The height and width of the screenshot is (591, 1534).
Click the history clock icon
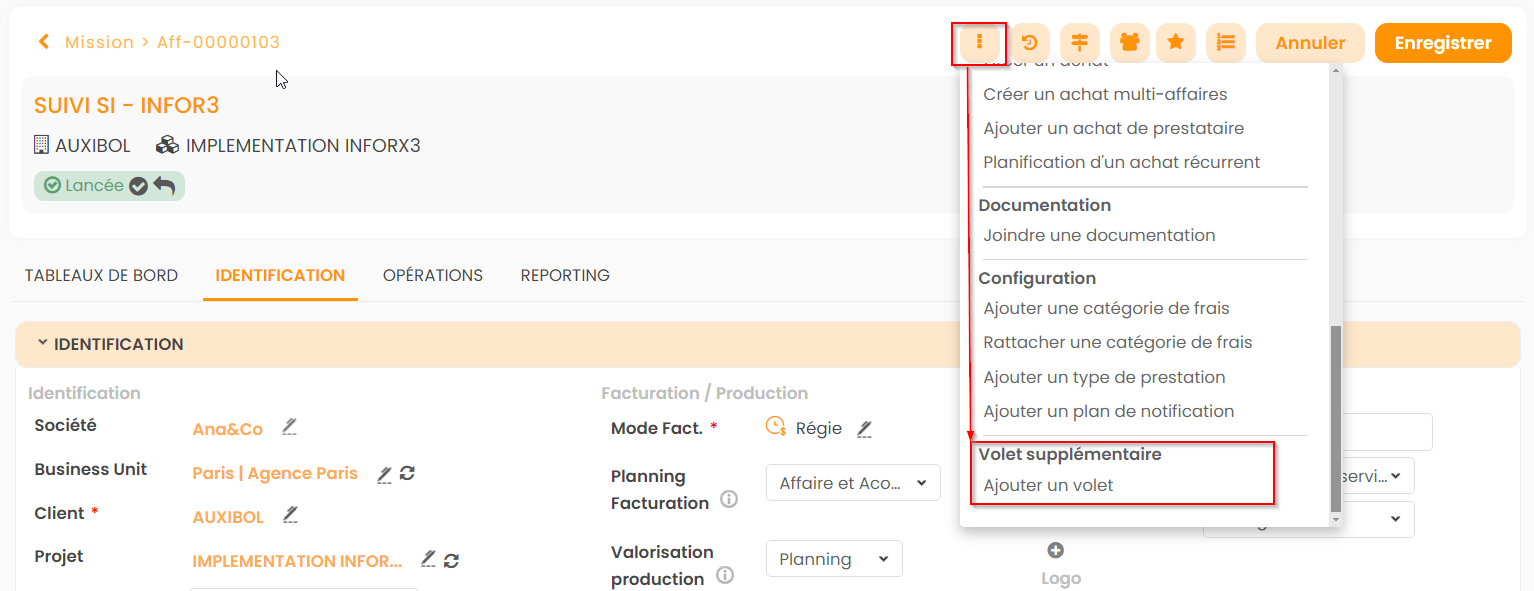click(x=1029, y=43)
